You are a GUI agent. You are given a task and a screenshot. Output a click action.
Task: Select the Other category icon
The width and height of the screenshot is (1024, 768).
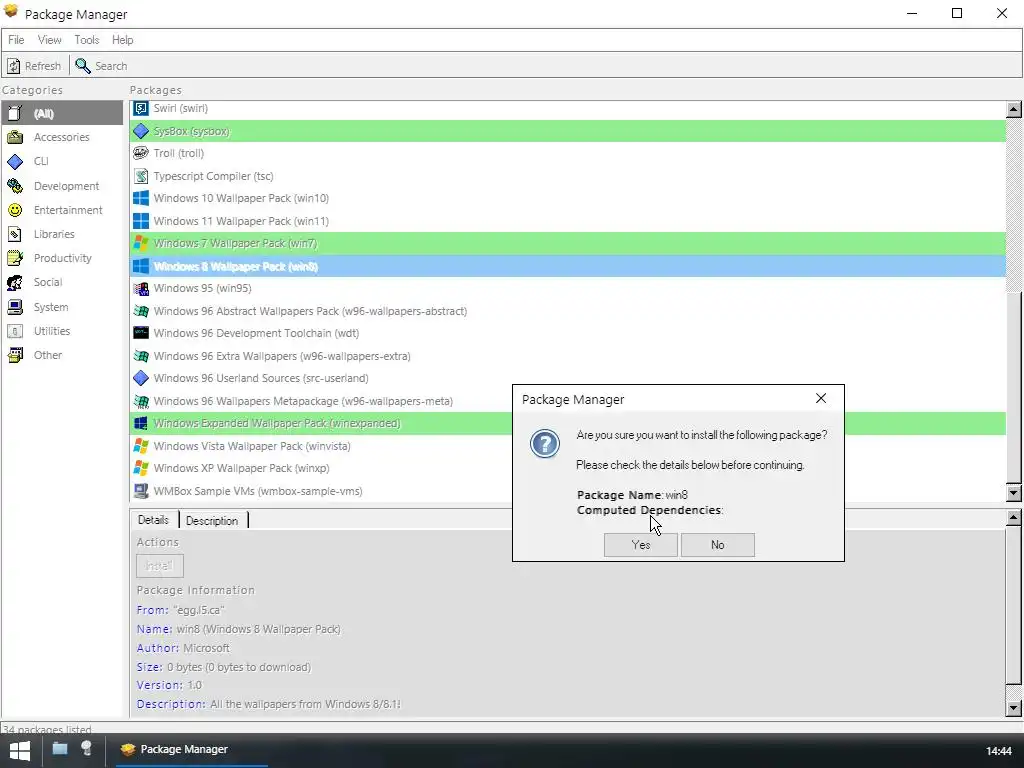pyautogui.click(x=15, y=355)
